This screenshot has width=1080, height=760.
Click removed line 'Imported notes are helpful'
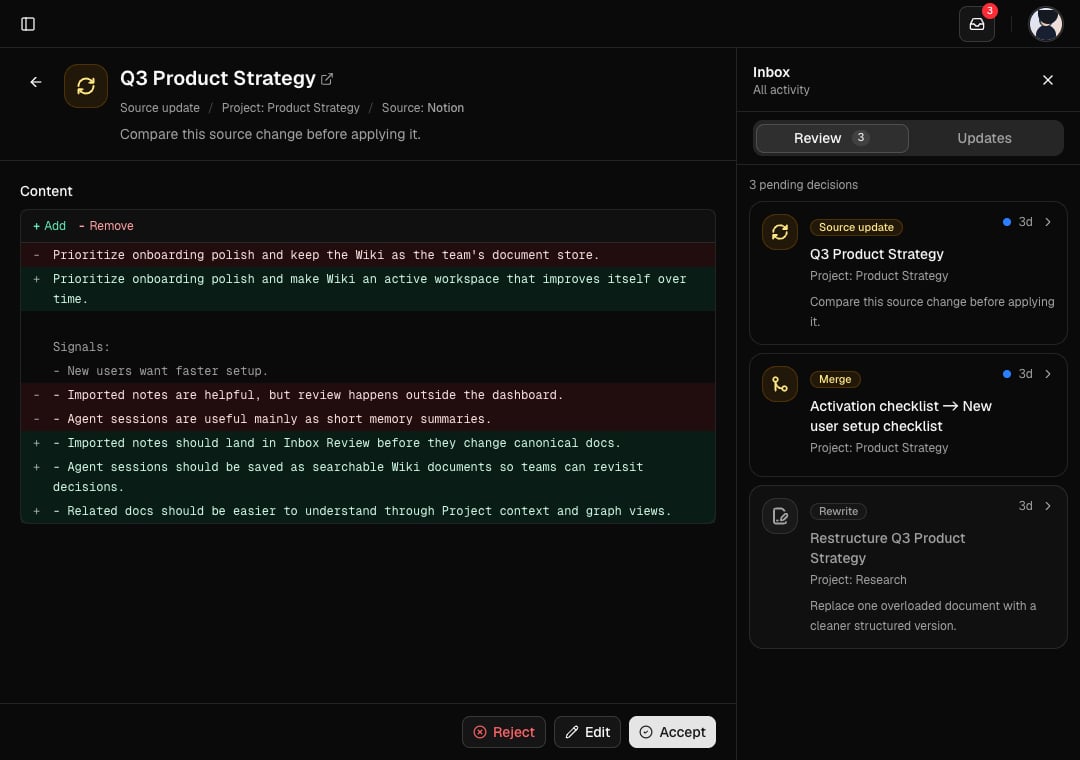pyautogui.click(x=368, y=395)
